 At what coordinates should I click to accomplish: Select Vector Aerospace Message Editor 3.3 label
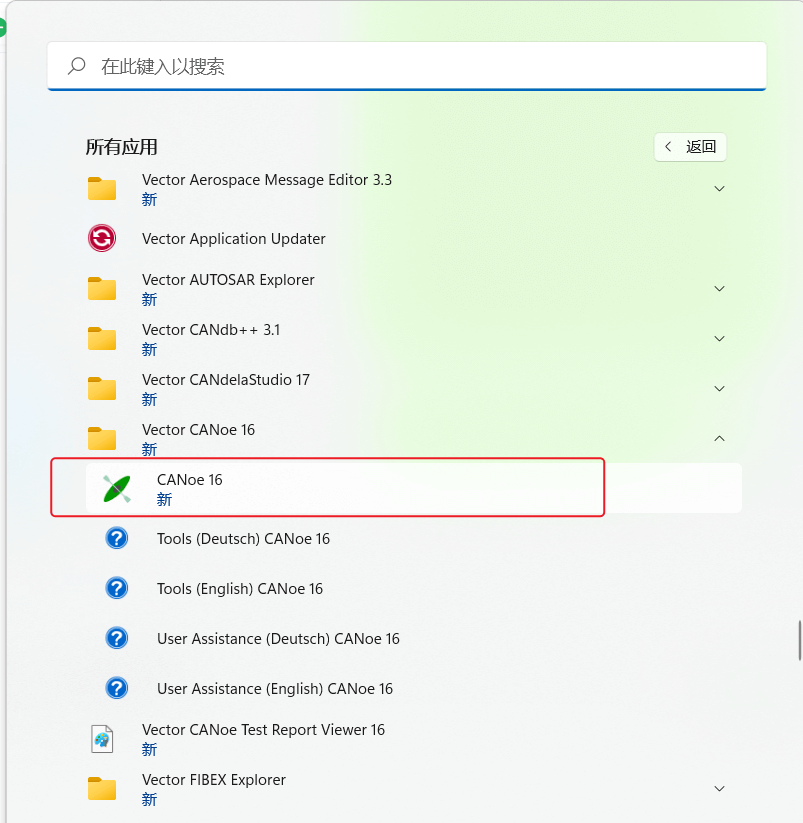[x=267, y=180]
